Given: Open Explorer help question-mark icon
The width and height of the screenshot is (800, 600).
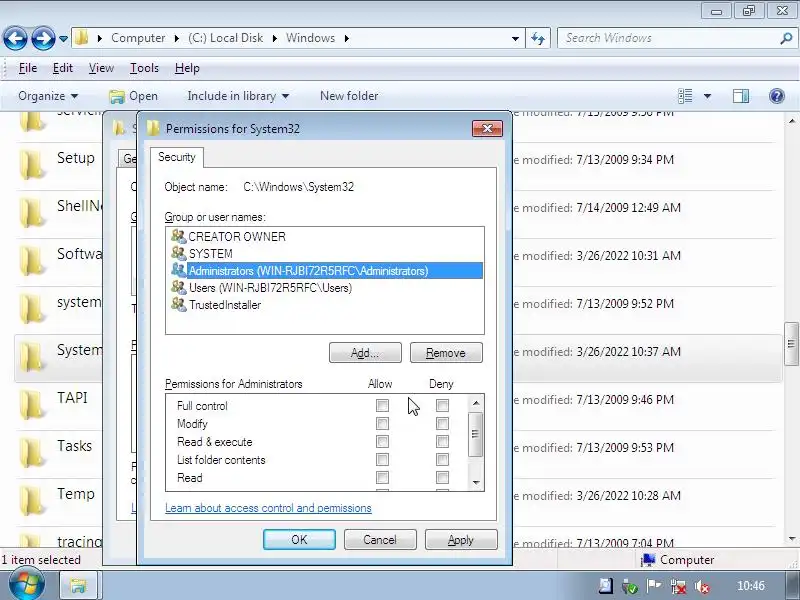Looking at the screenshot, I should coord(777,96).
